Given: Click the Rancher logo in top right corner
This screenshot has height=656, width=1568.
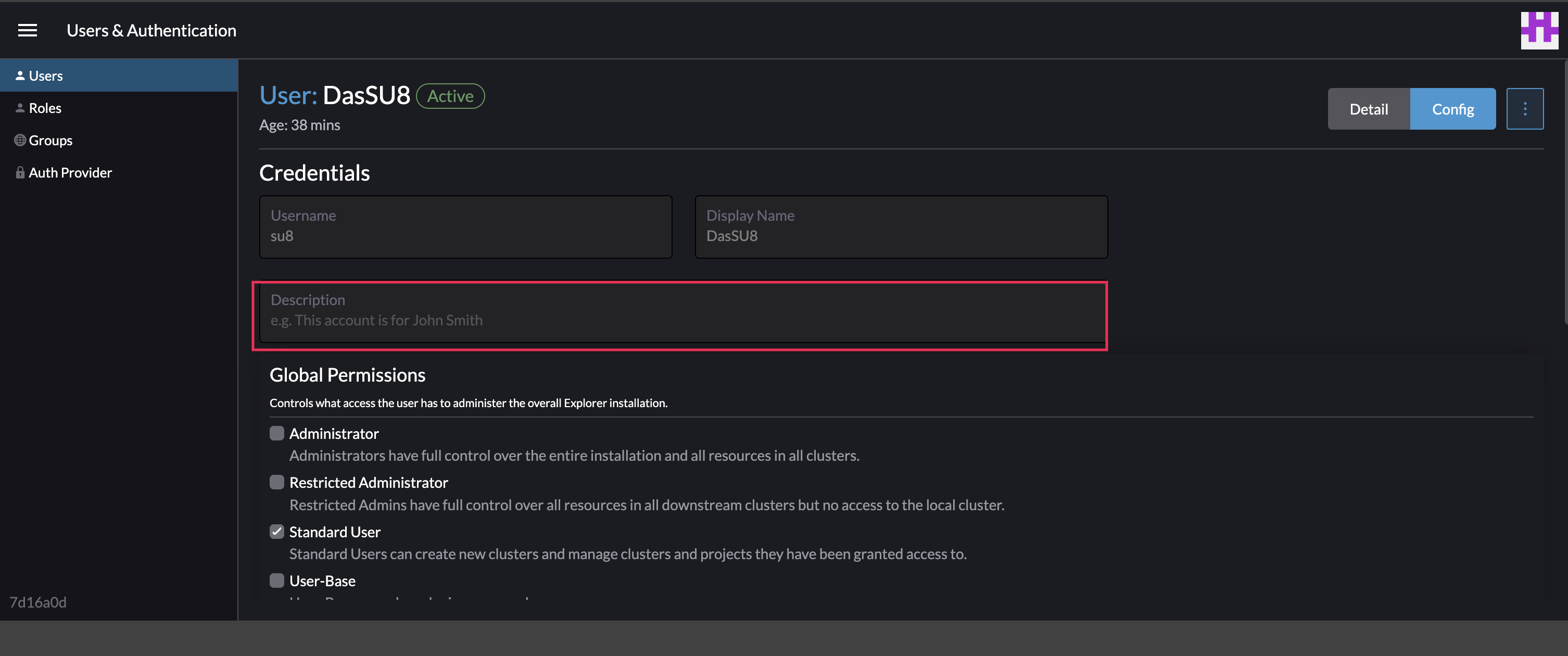Looking at the screenshot, I should (1539, 29).
